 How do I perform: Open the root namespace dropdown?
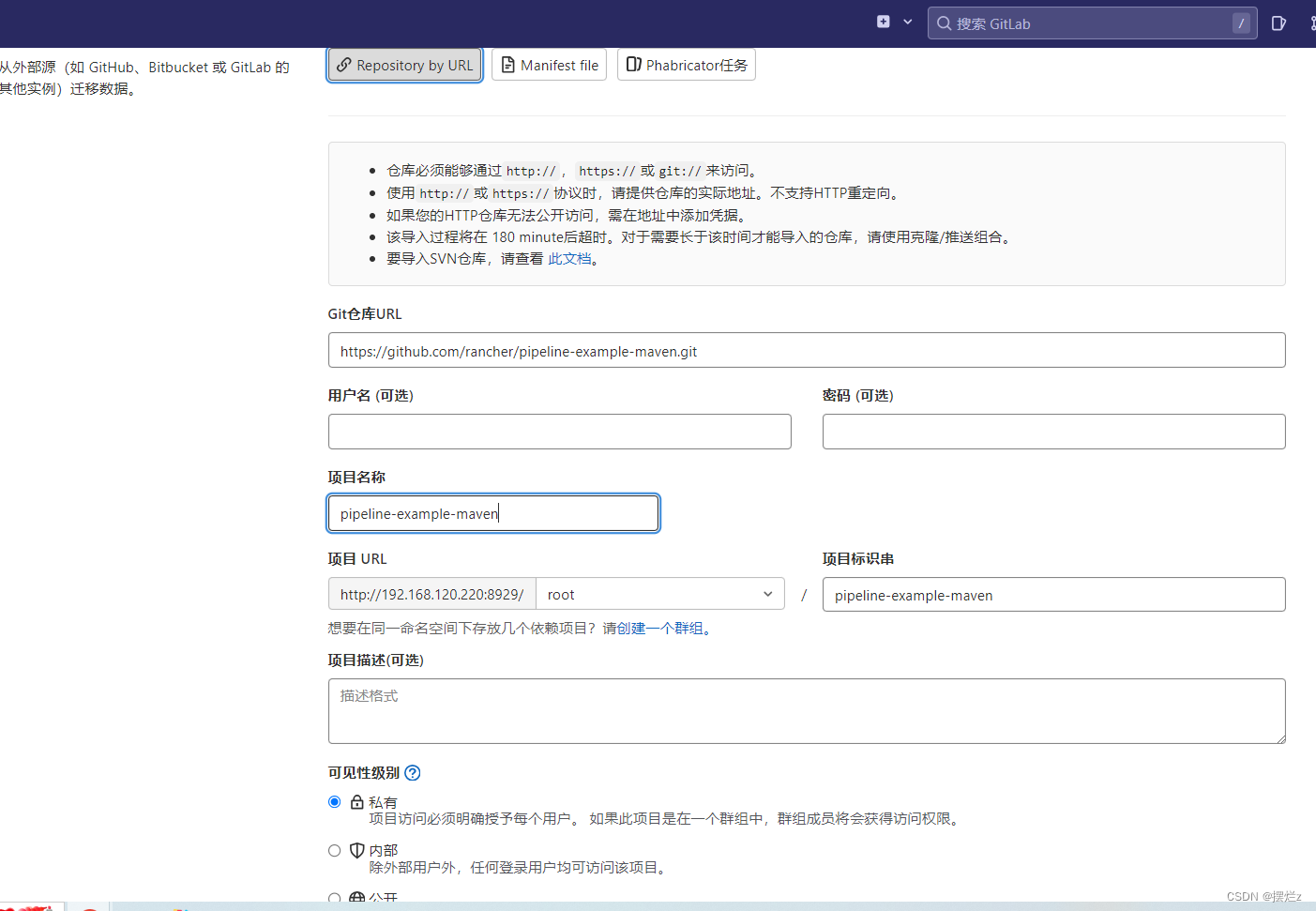pos(660,594)
